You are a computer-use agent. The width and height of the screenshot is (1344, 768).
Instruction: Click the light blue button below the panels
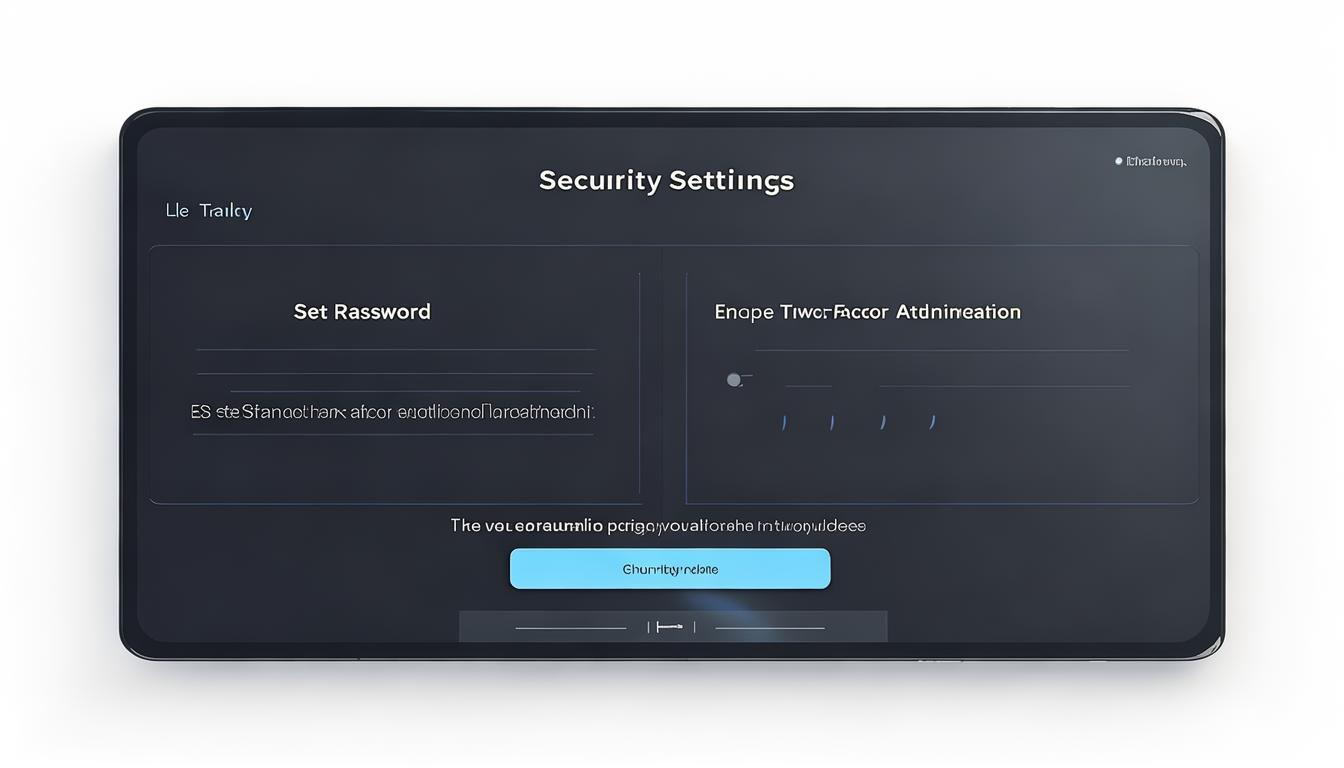(x=670, y=568)
